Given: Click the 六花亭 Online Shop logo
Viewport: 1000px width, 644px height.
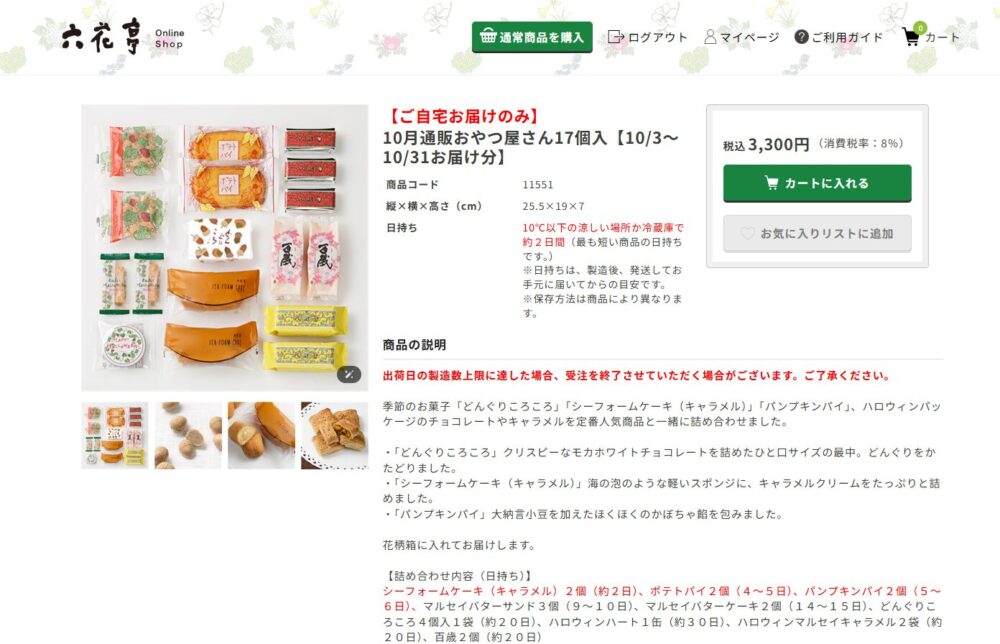Looking at the screenshot, I should pyautogui.click(x=122, y=38).
